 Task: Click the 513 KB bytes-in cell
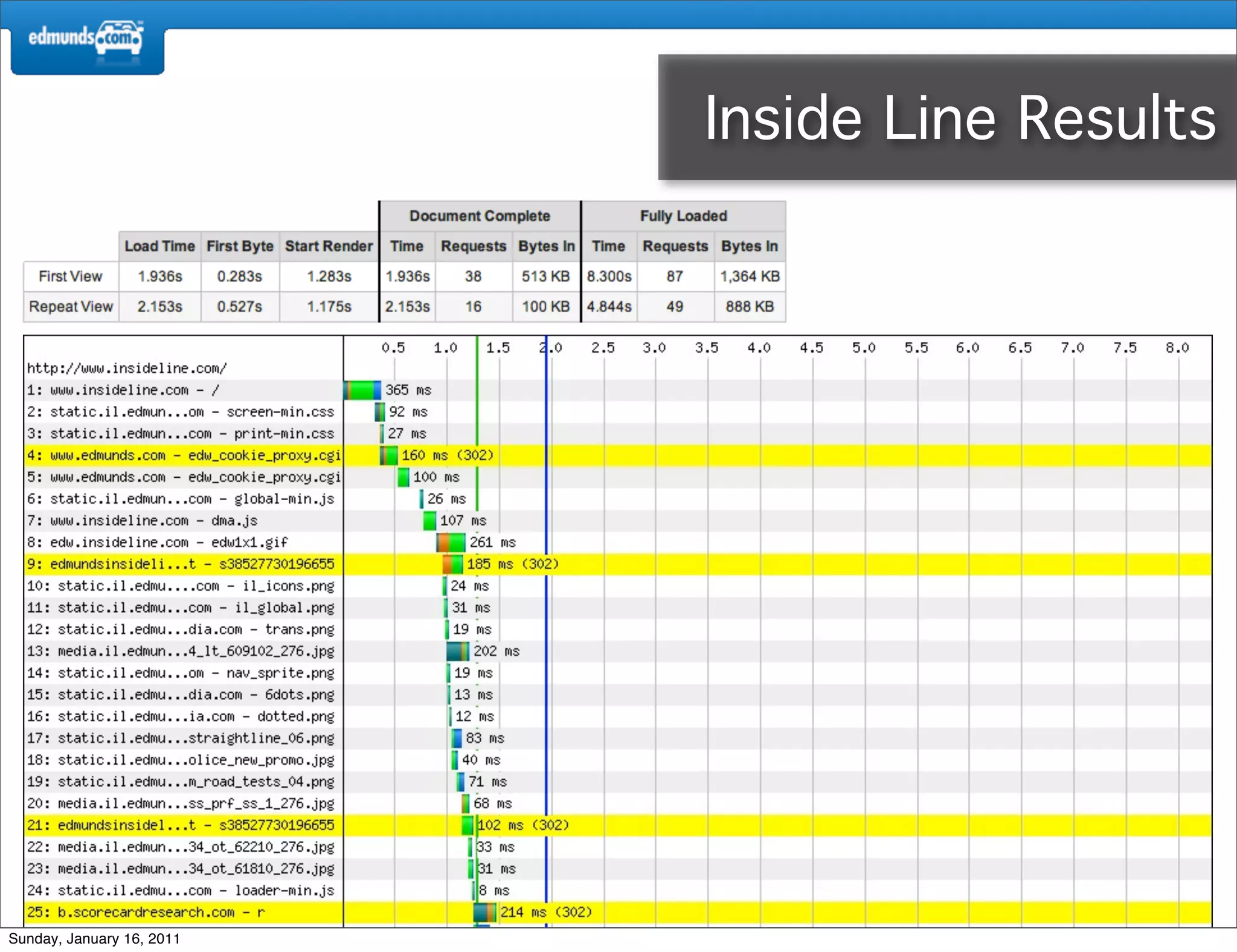(x=546, y=276)
